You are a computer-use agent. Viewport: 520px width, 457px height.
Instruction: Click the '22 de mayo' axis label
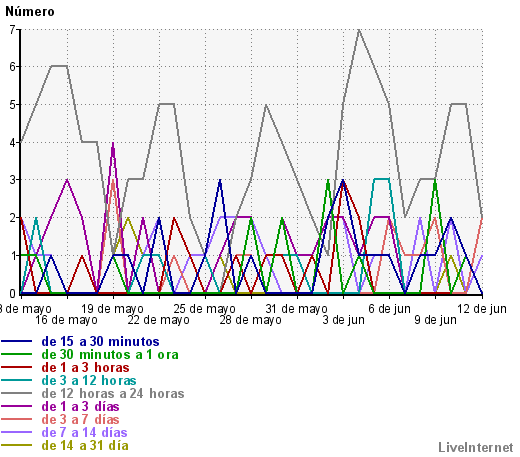point(158,320)
